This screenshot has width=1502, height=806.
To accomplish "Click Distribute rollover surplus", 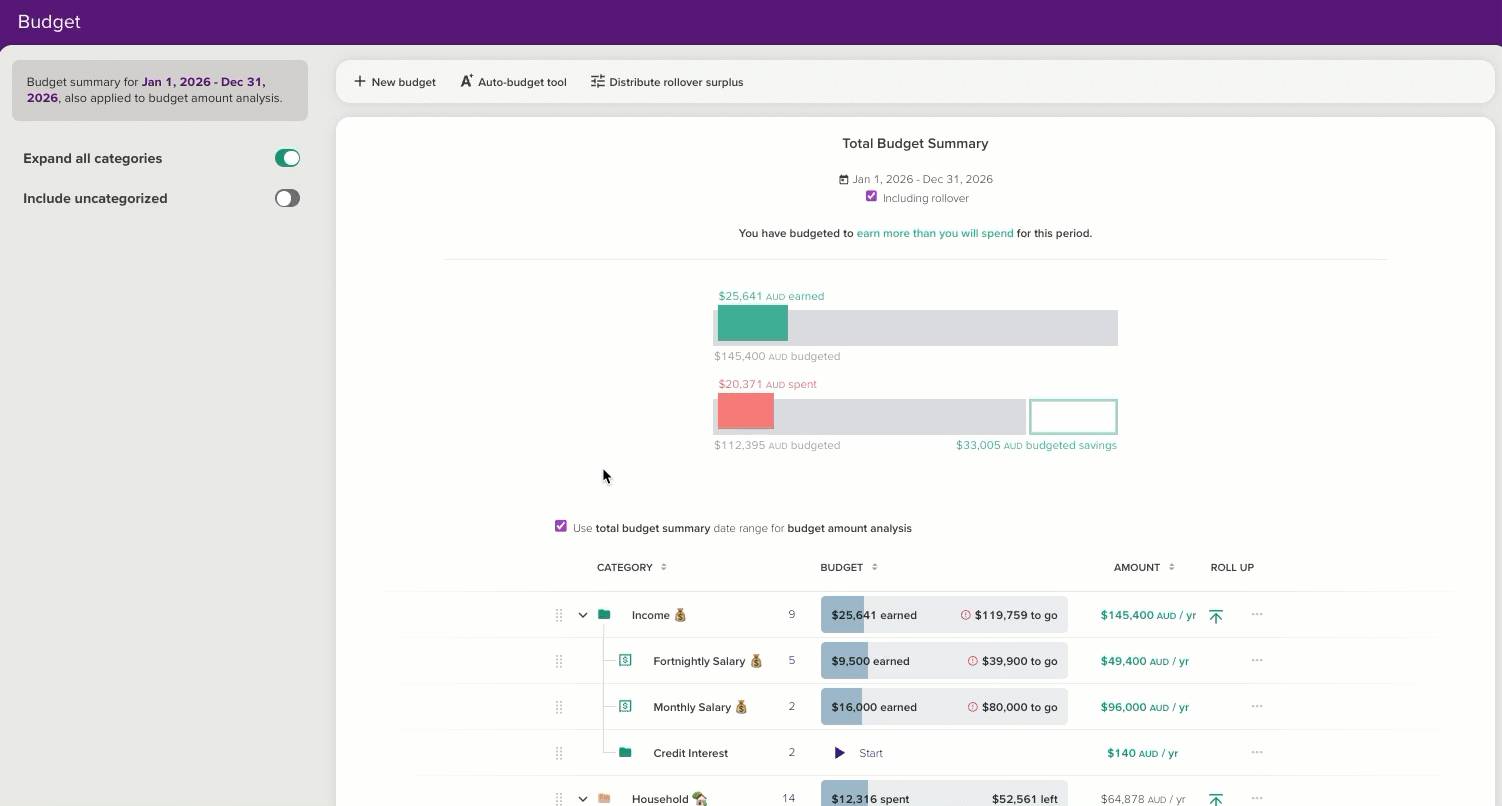I will point(667,82).
